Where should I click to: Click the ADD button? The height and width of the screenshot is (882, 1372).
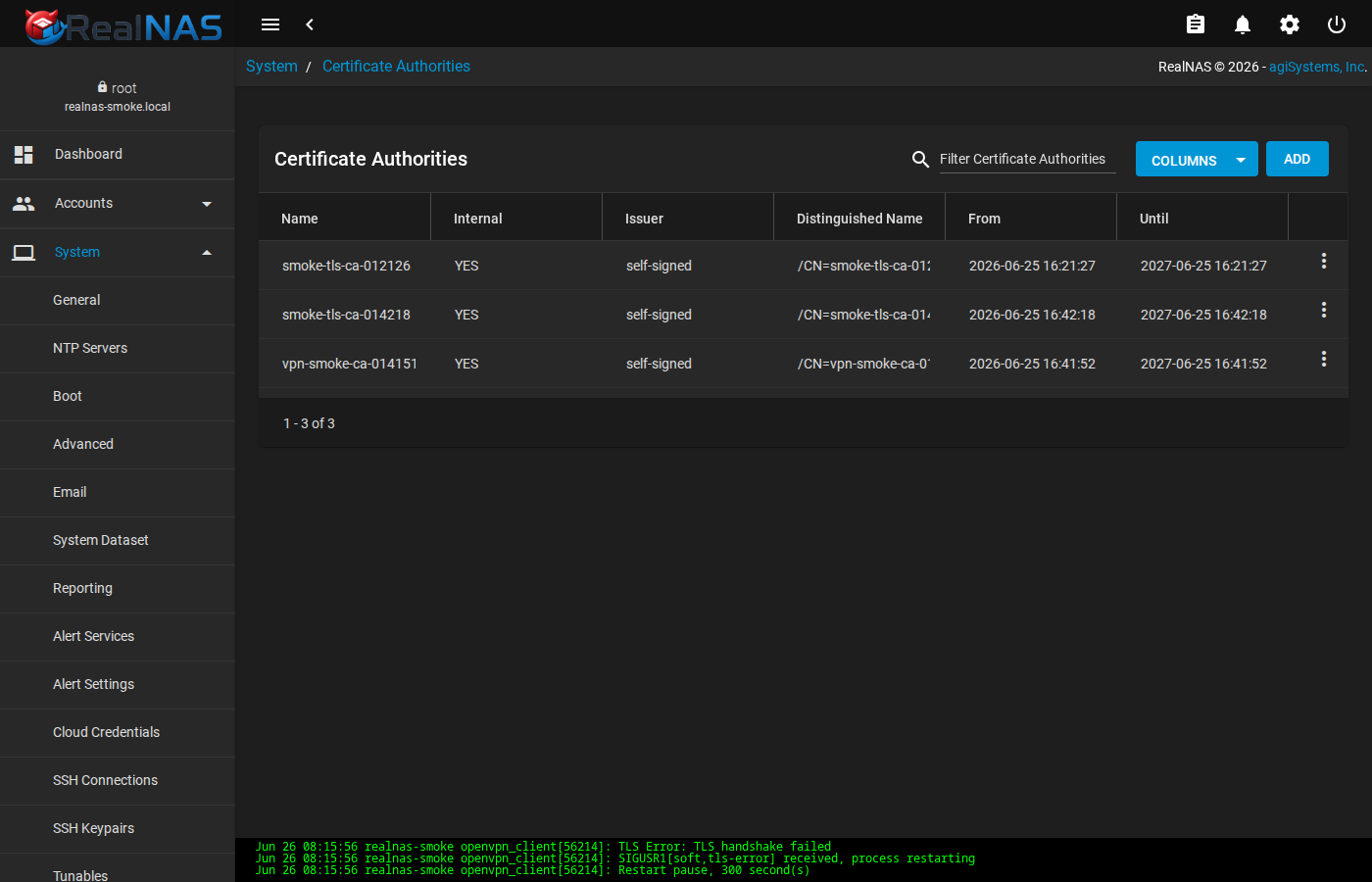point(1297,159)
